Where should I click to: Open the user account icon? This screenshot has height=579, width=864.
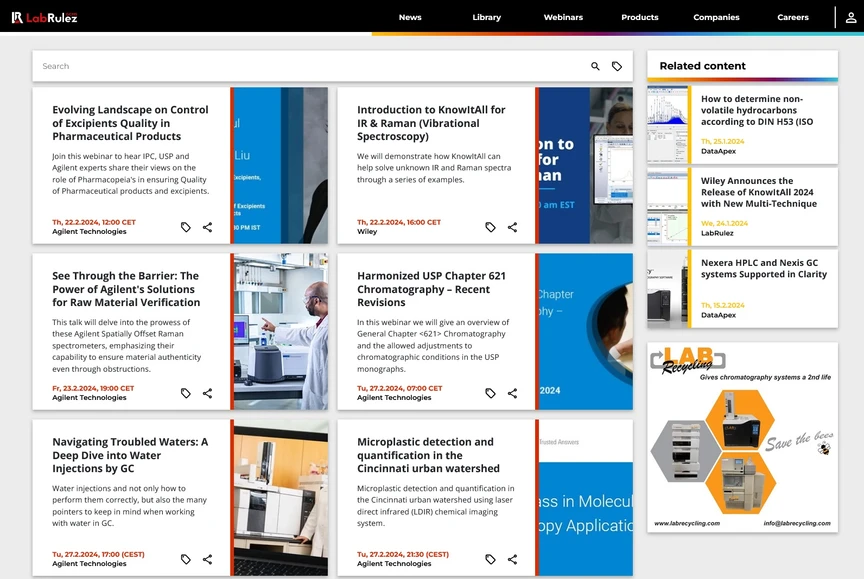(851, 18)
